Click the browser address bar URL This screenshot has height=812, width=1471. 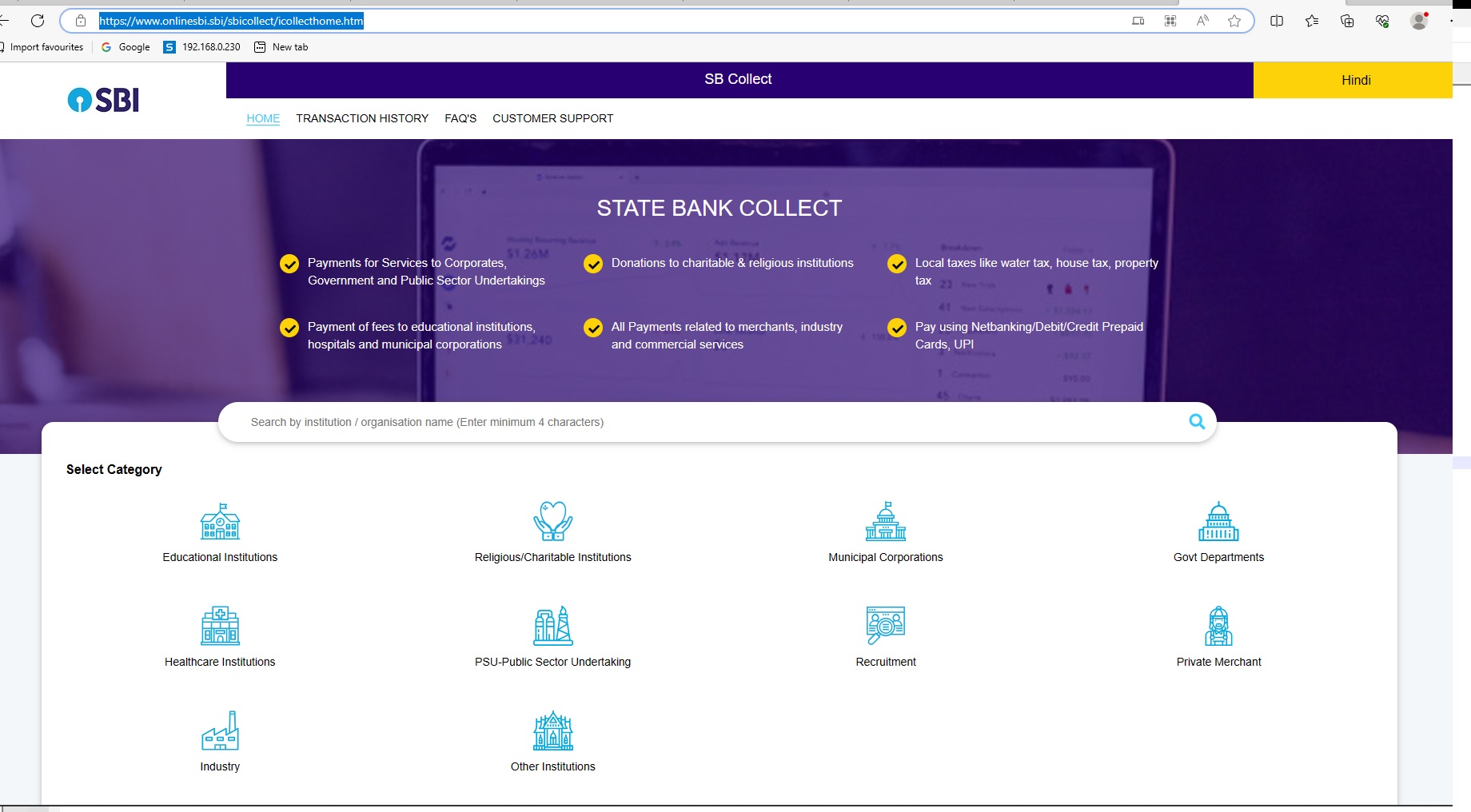tap(231, 21)
